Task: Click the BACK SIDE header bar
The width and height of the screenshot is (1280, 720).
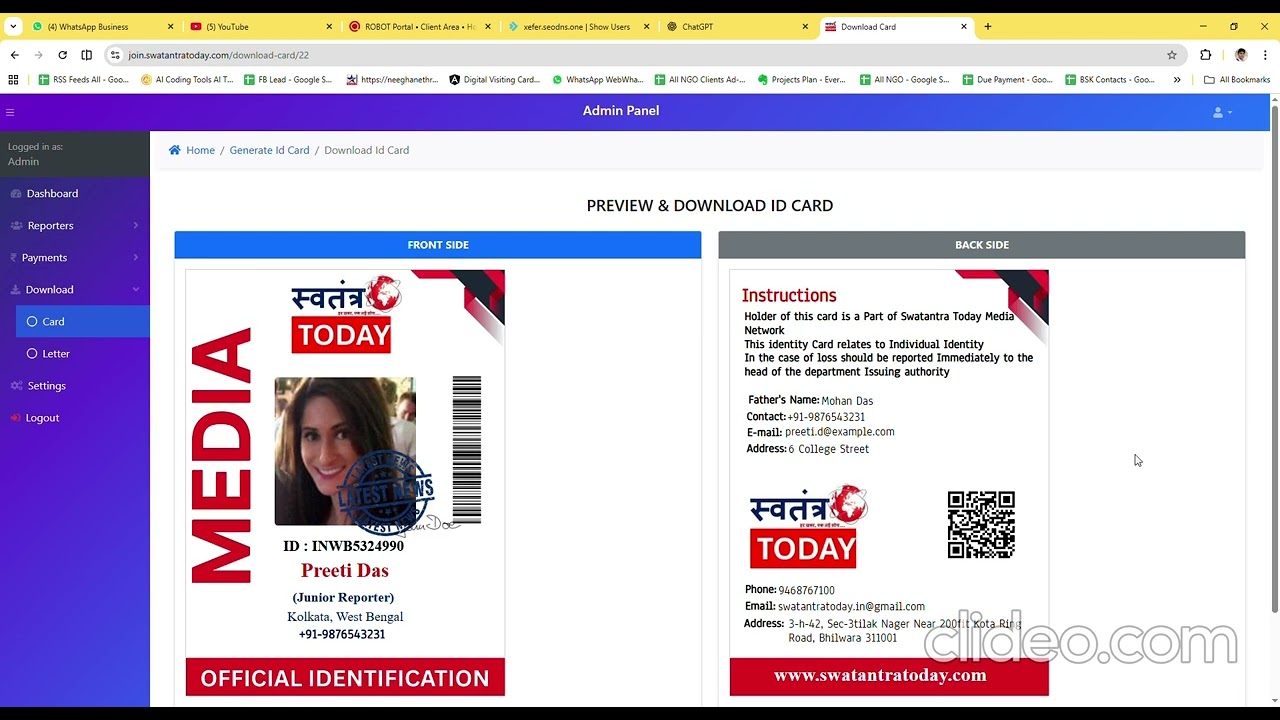Action: click(982, 245)
